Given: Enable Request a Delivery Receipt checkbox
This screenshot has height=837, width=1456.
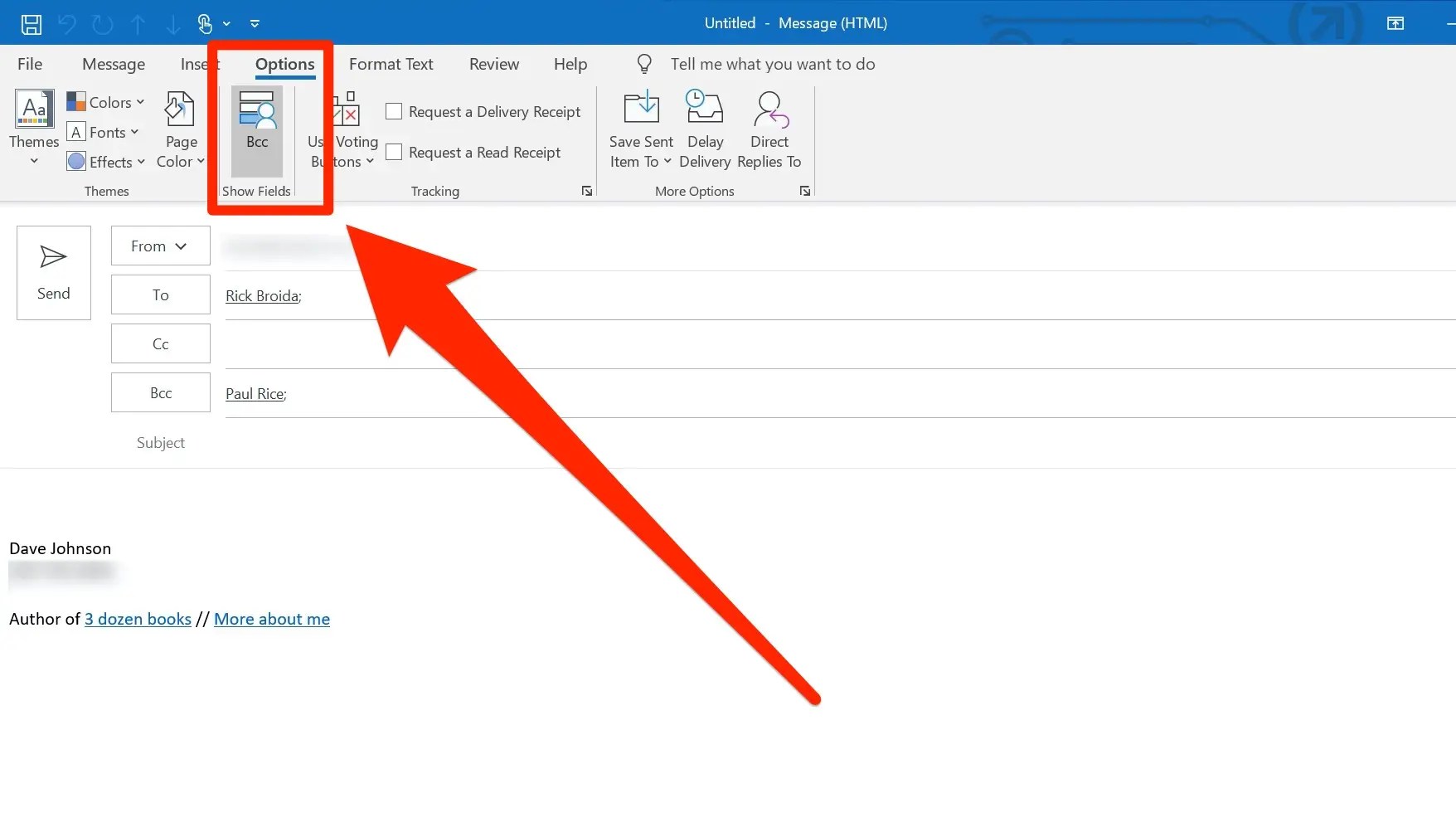Looking at the screenshot, I should (x=394, y=111).
